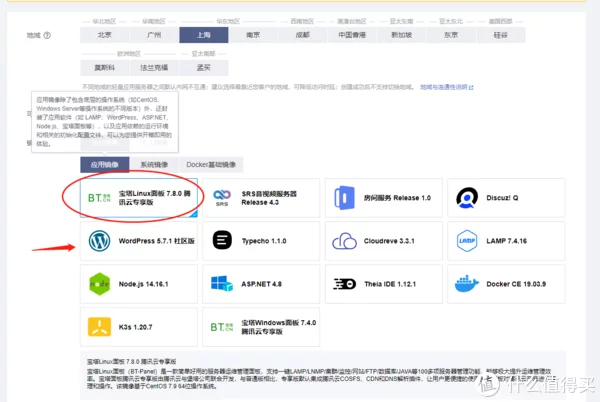Image resolution: width=600 pixels, height=402 pixels.
Task: Switch to the Docker基础镜像 tab
Action: click(211, 164)
